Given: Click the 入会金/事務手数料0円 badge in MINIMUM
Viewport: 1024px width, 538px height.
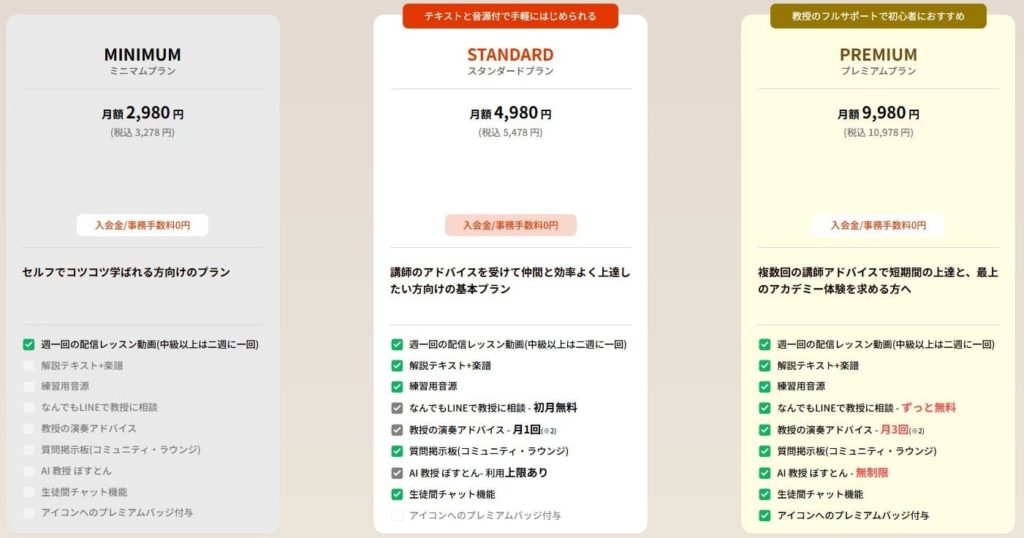Looking at the screenshot, I should coord(143,225).
